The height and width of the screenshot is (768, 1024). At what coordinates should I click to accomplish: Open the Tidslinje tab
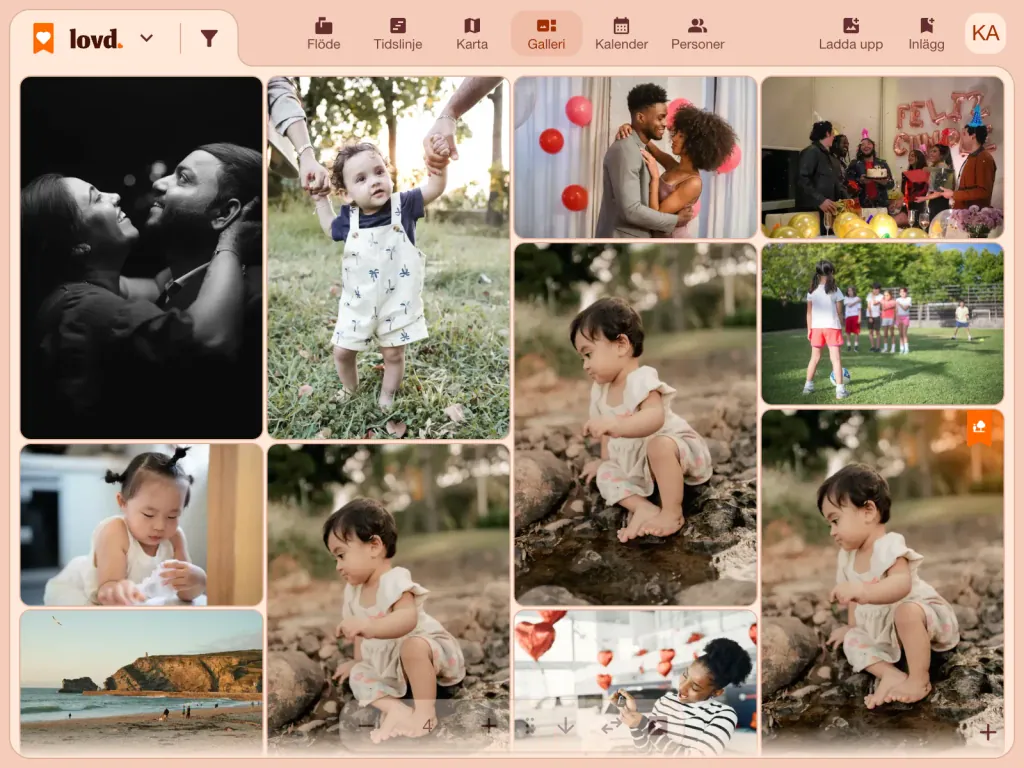click(398, 34)
